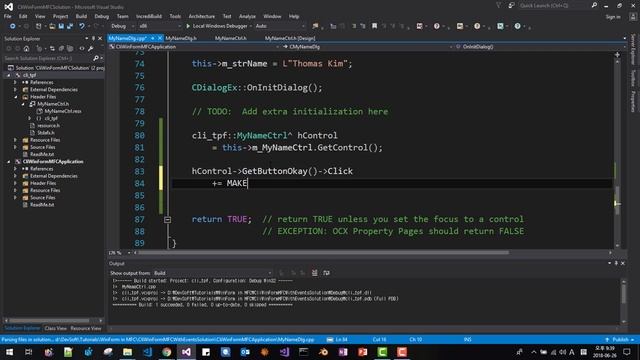The height and width of the screenshot is (360, 640).
Task: Open the Auto dropdown beside Local Windows Debugger
Action: 280,26
